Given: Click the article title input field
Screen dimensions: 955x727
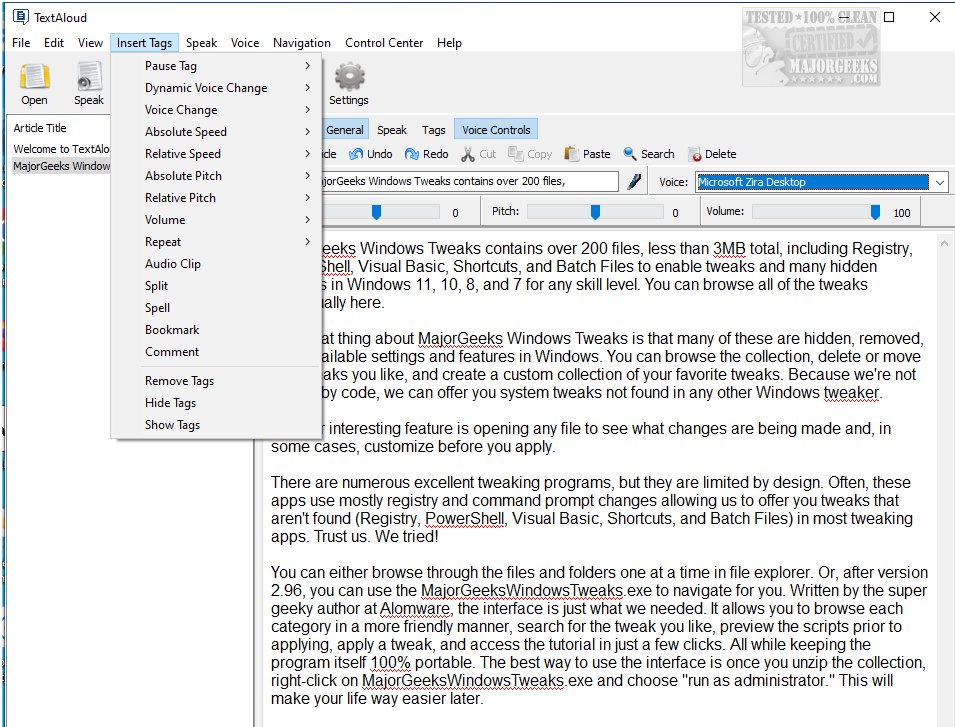Looking at the screenshot, I should click(x=470, y=181).
